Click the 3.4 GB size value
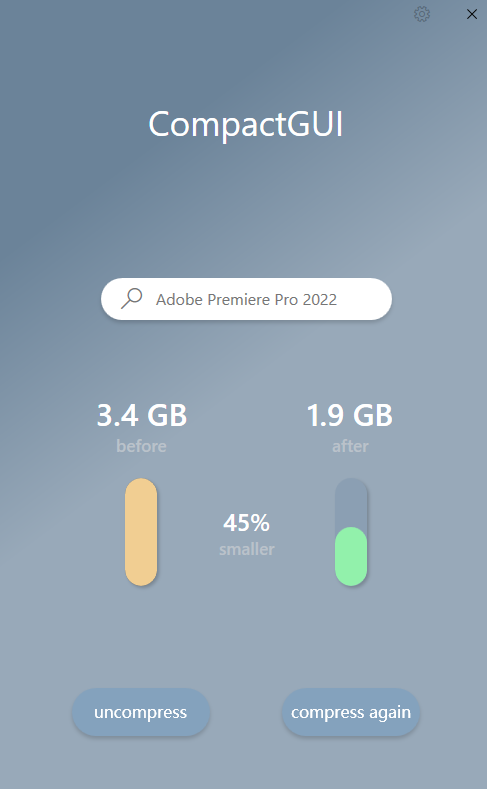 [x=141, y=416]
